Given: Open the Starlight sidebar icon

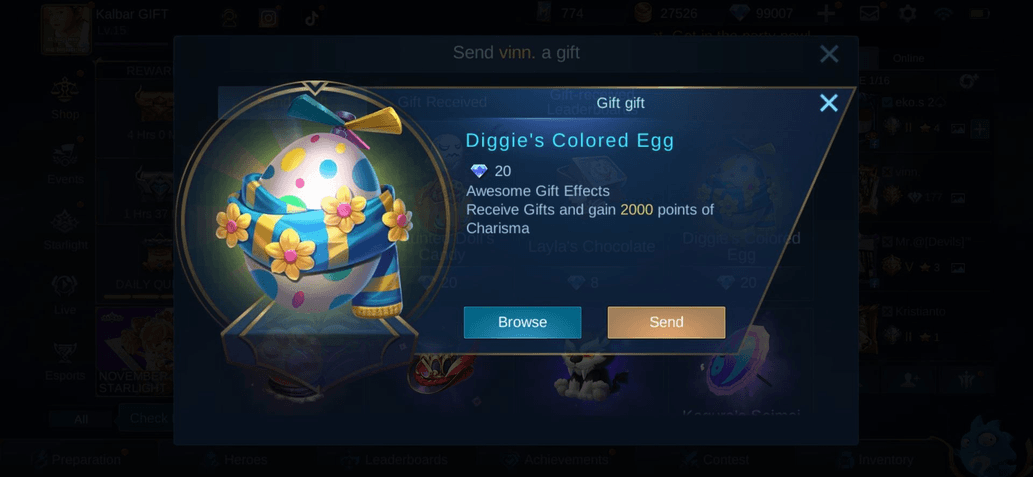Looking at the screenshot, I should 65,229.
